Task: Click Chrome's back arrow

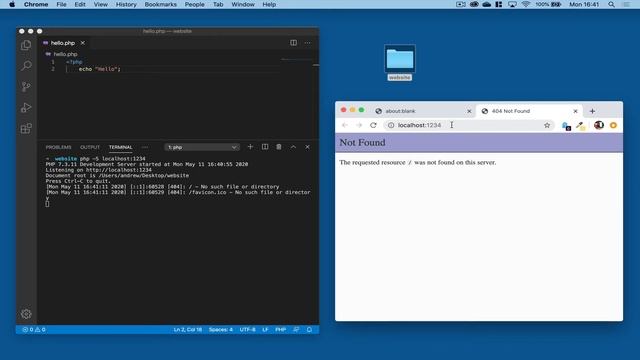Action: click(345, 125)
